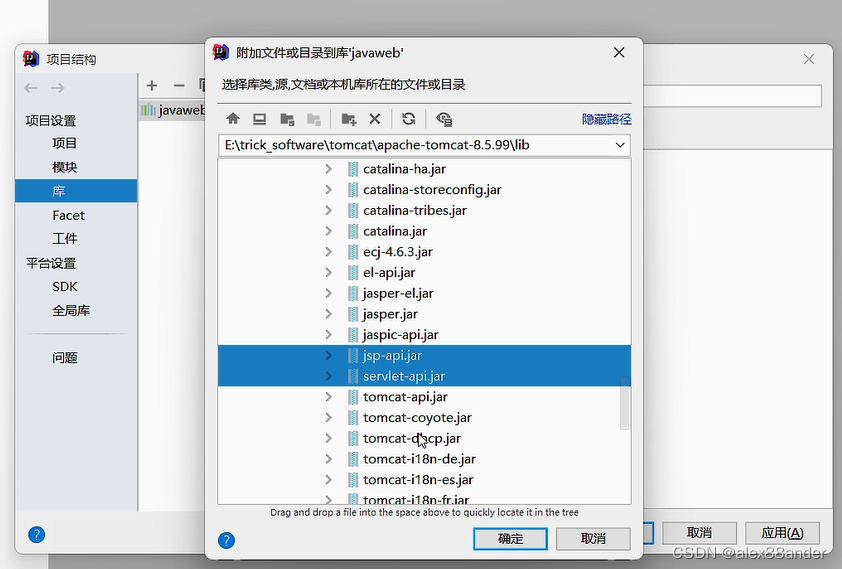Open help in the attach files dialog

tap(227, 540)
